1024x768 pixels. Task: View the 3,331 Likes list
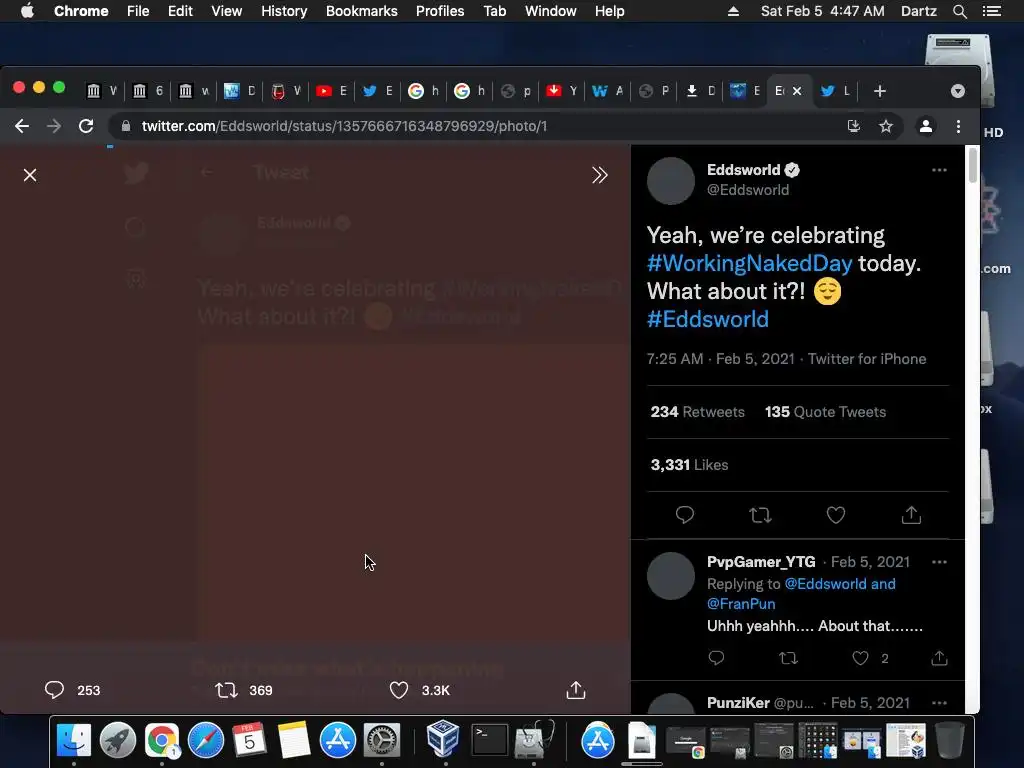pos(689,465)
